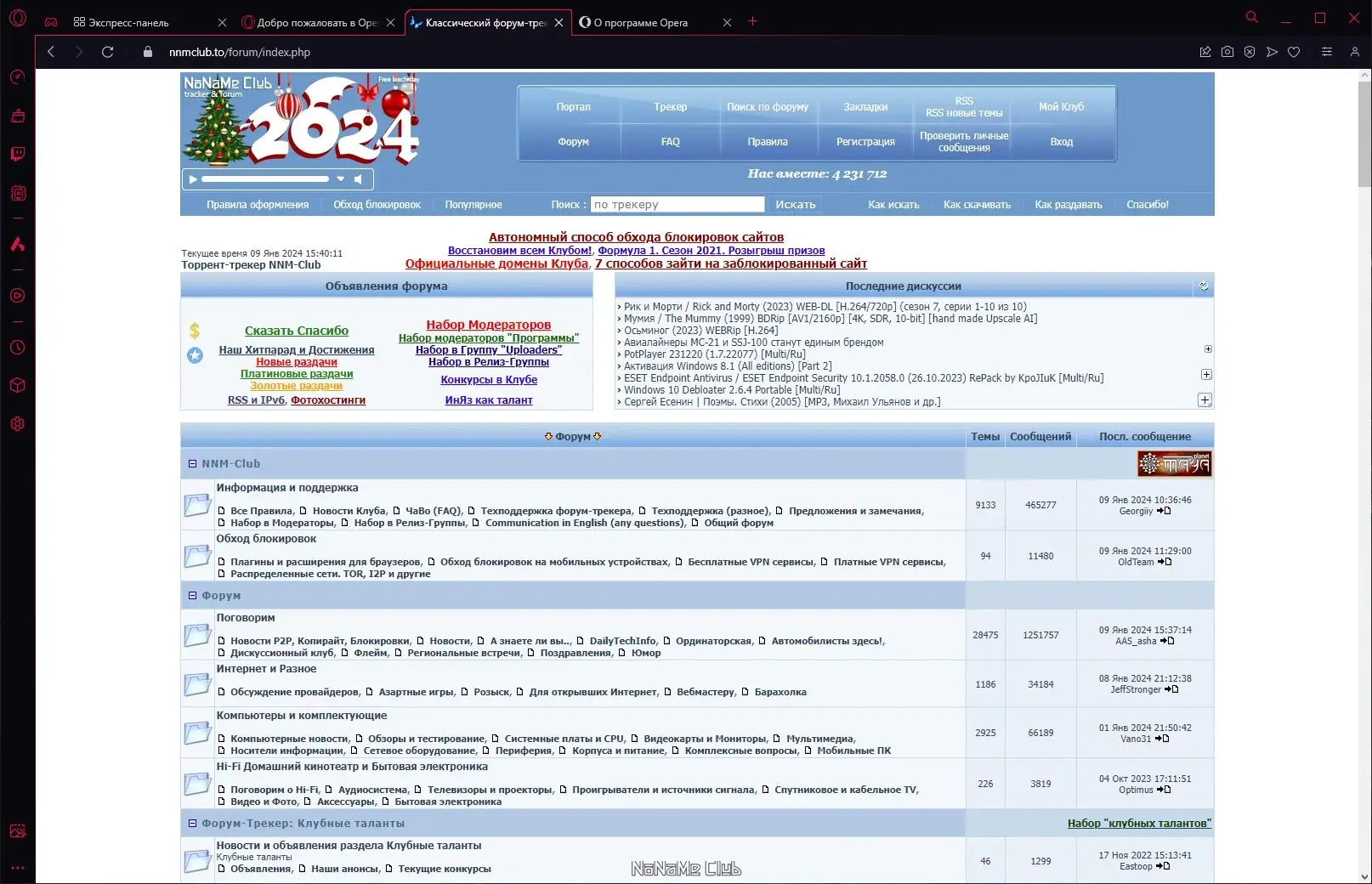Collapse Форум-Трекер: Клубные таланты category
The height and width of the screenshot is (884, 1372).
point(192,824)
